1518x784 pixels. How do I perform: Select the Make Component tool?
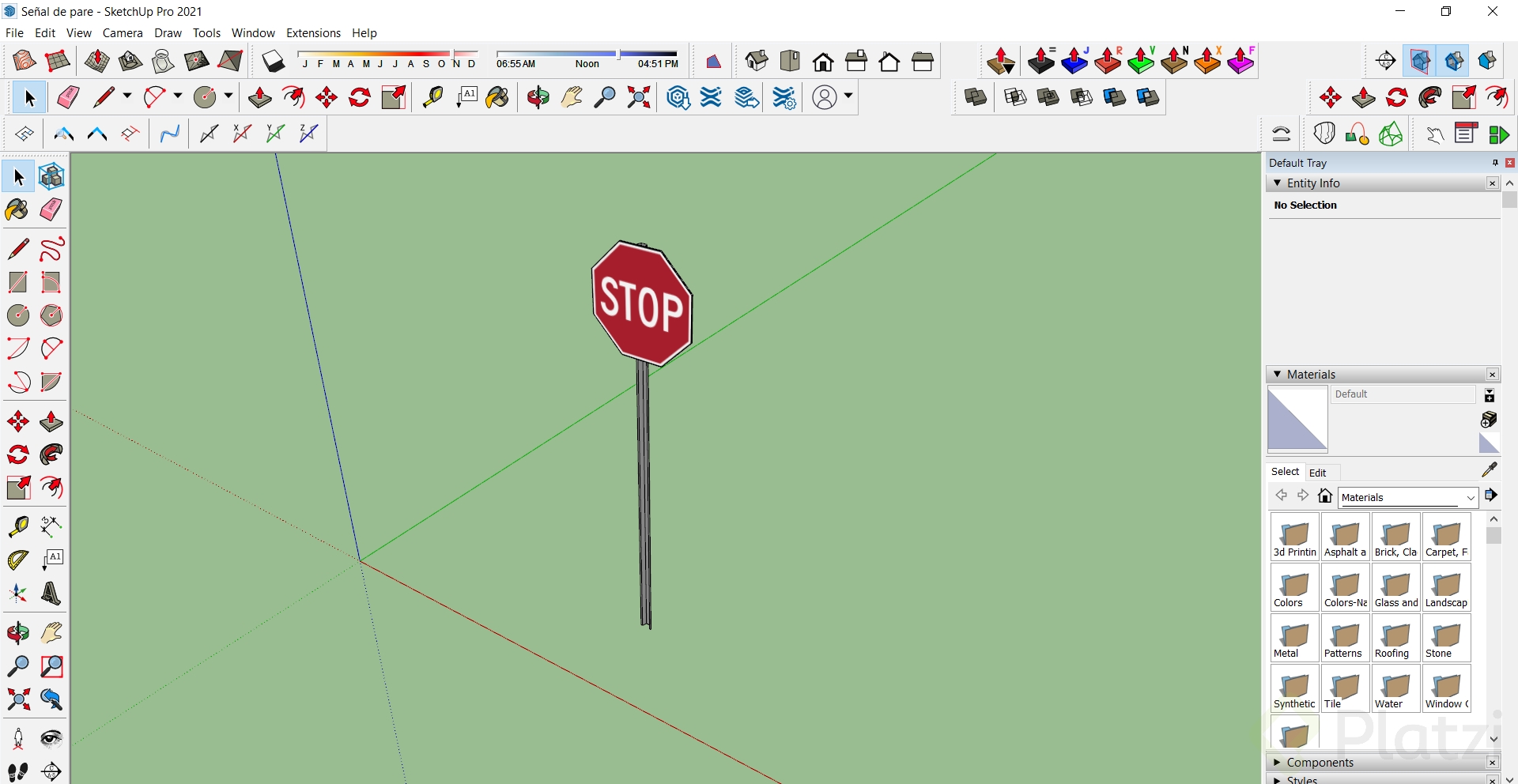(x=51, y=176)
